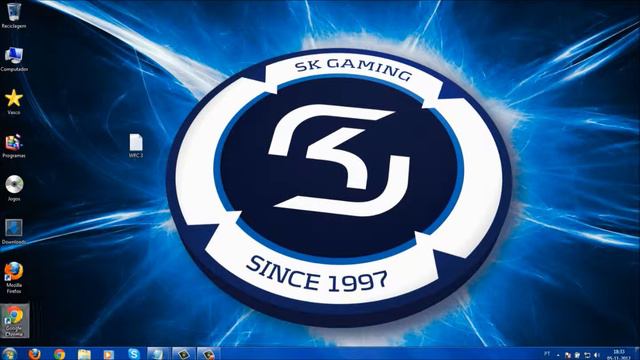Select the yellow star desktop shortcut
The width and height of the screenshot is (640, 360).
14,98
